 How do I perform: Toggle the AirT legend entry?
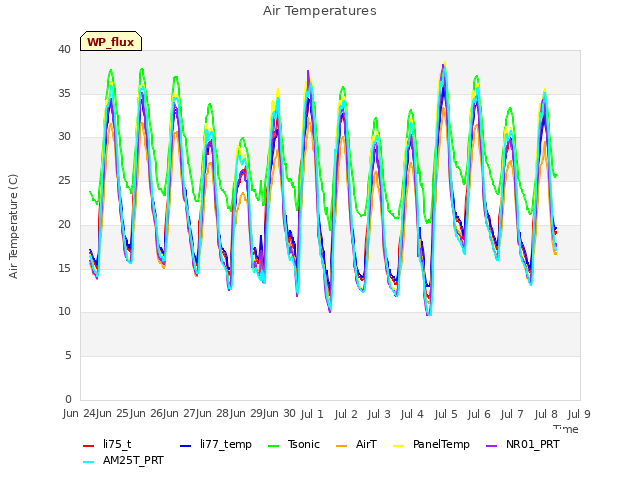click(356, 444)
